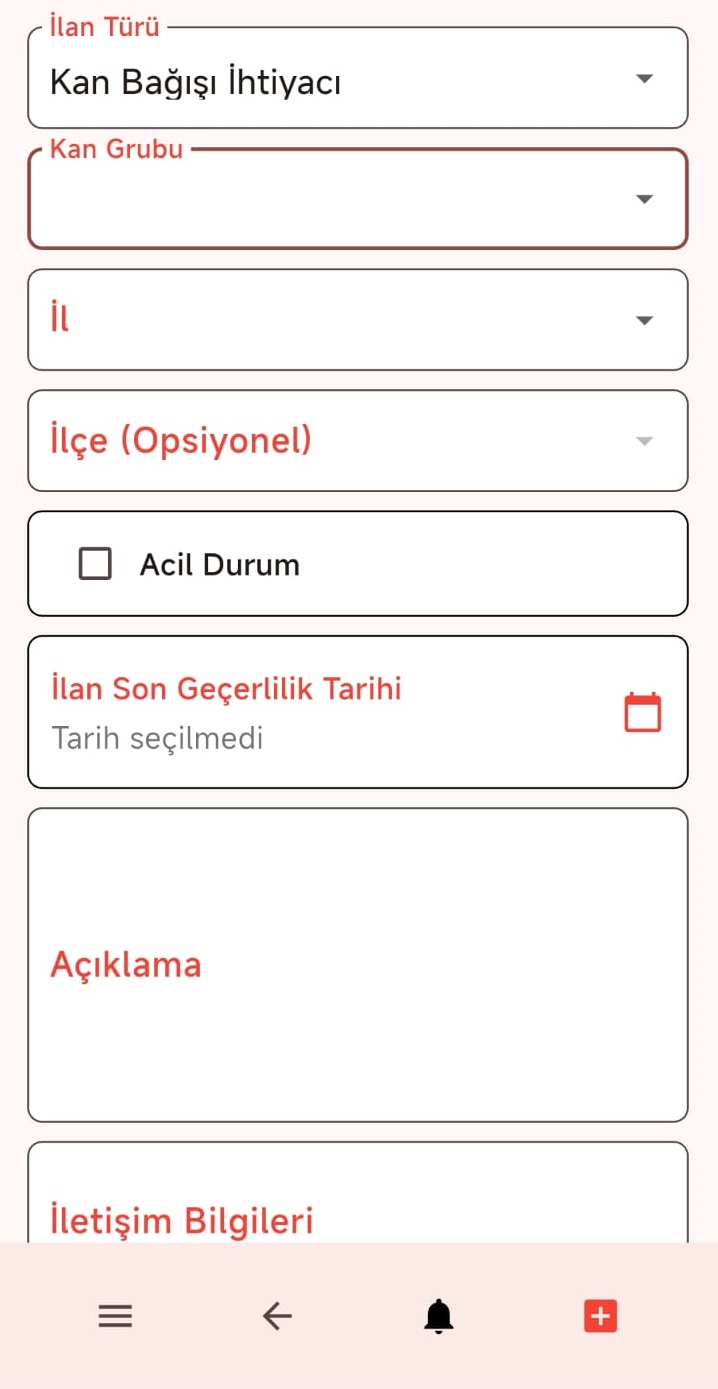Focus the Açıklama text area
This screenshot has height=1389, width=718.
[x=358, y=965]
